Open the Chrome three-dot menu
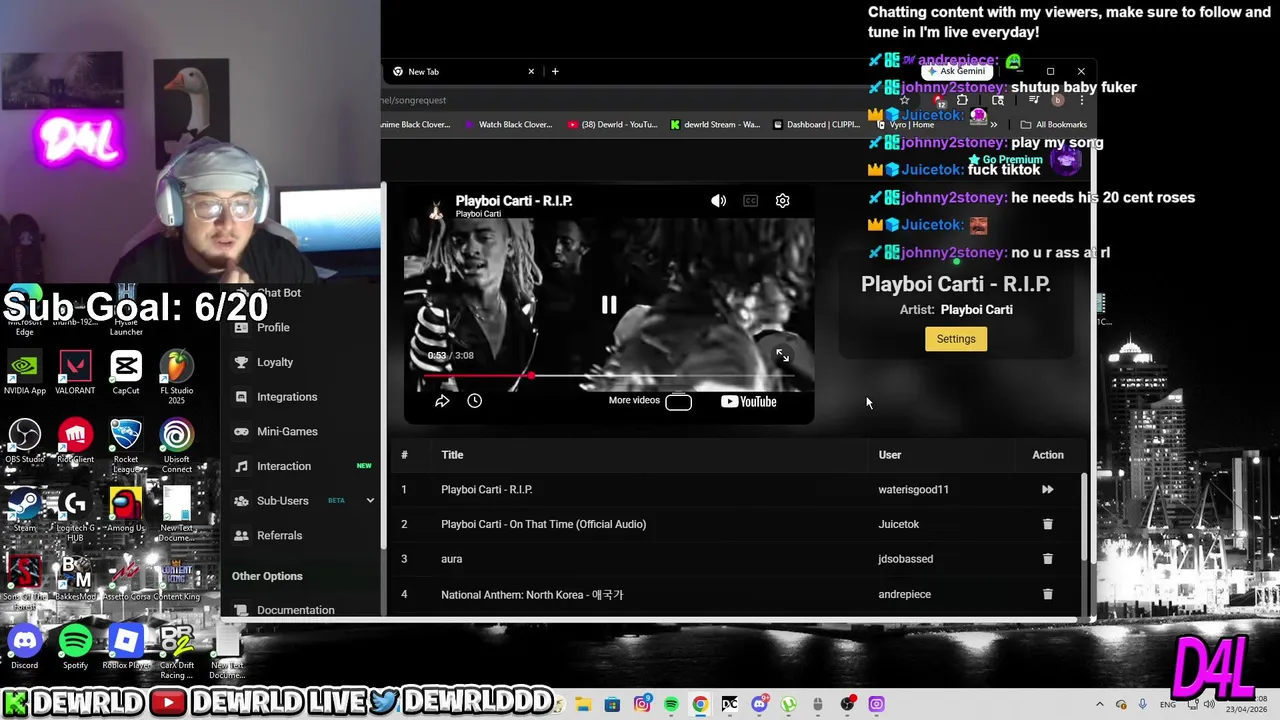 tap(1081, 100)
